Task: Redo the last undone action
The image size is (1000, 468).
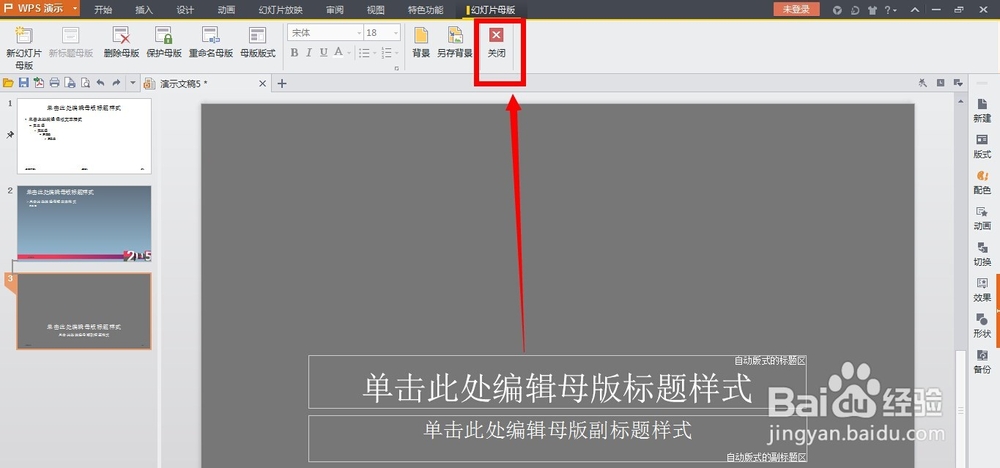Action: coord(116,83)
